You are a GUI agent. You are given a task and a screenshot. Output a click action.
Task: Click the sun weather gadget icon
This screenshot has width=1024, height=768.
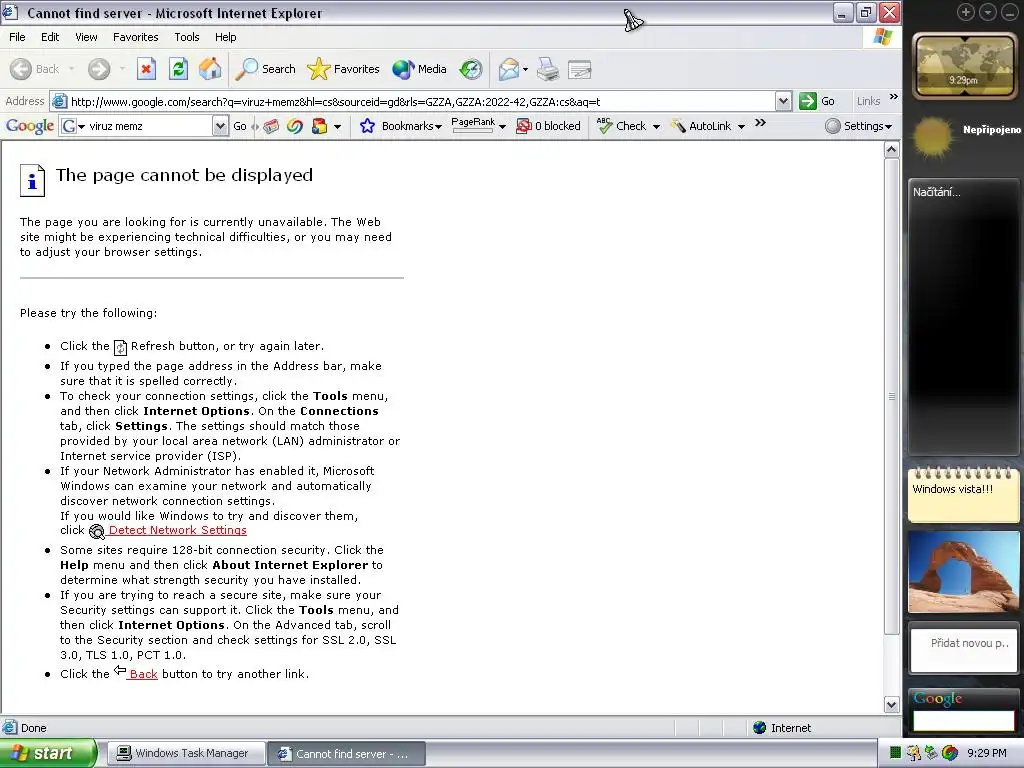(x=933, y=137)
